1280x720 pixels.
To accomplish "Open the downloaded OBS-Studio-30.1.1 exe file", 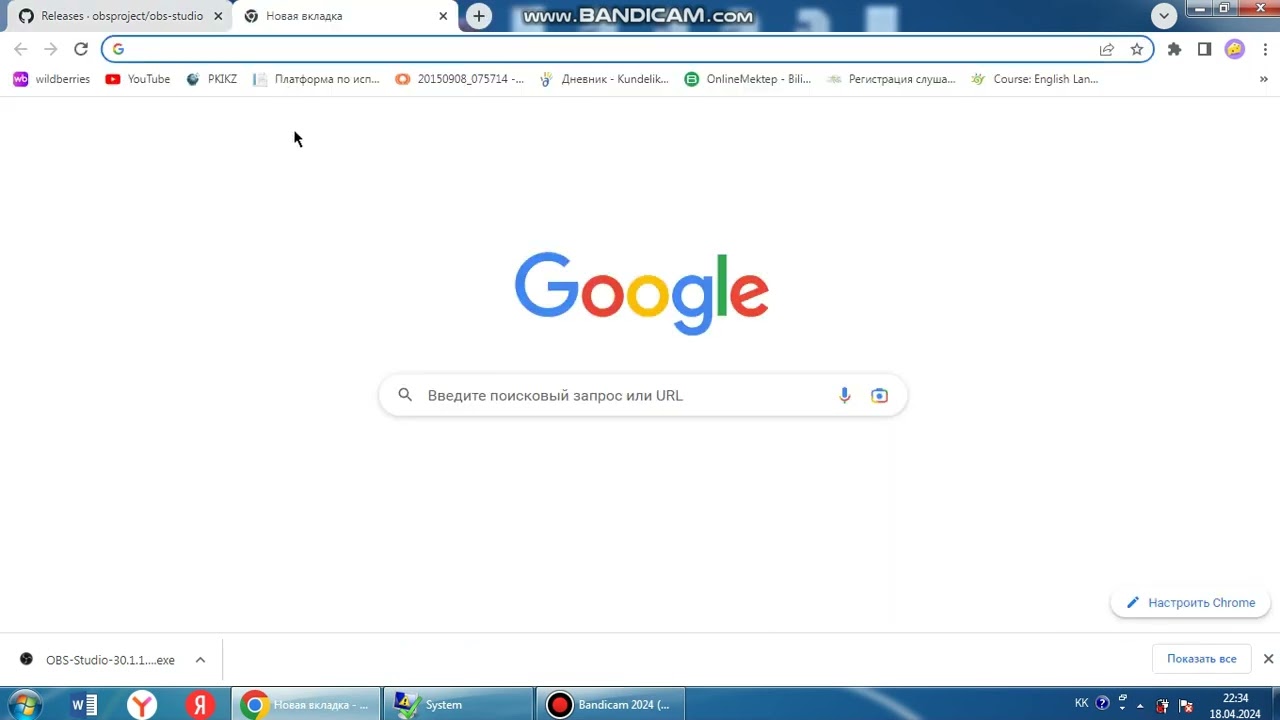I will tap(98, 660).
